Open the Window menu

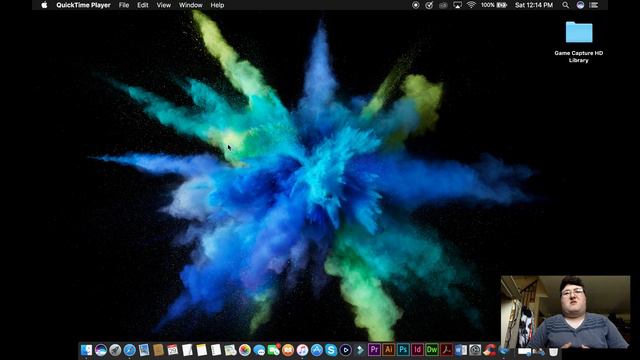click(191, 5)
